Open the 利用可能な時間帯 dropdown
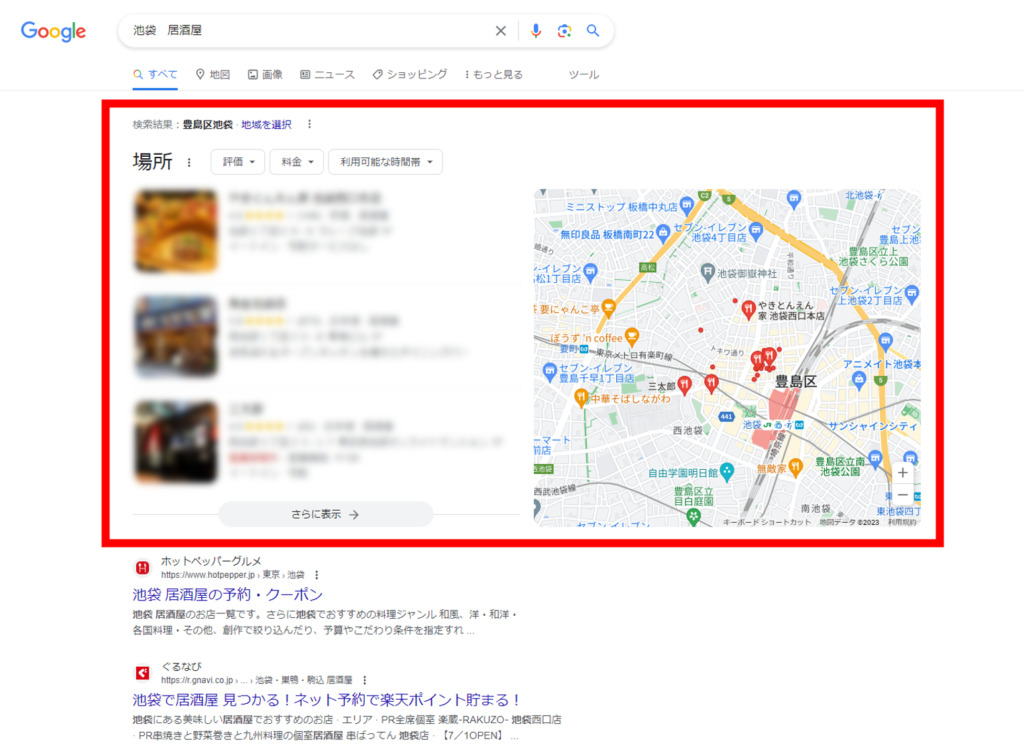The height and width of the screenshot is (754, 1024). [385, 162]
